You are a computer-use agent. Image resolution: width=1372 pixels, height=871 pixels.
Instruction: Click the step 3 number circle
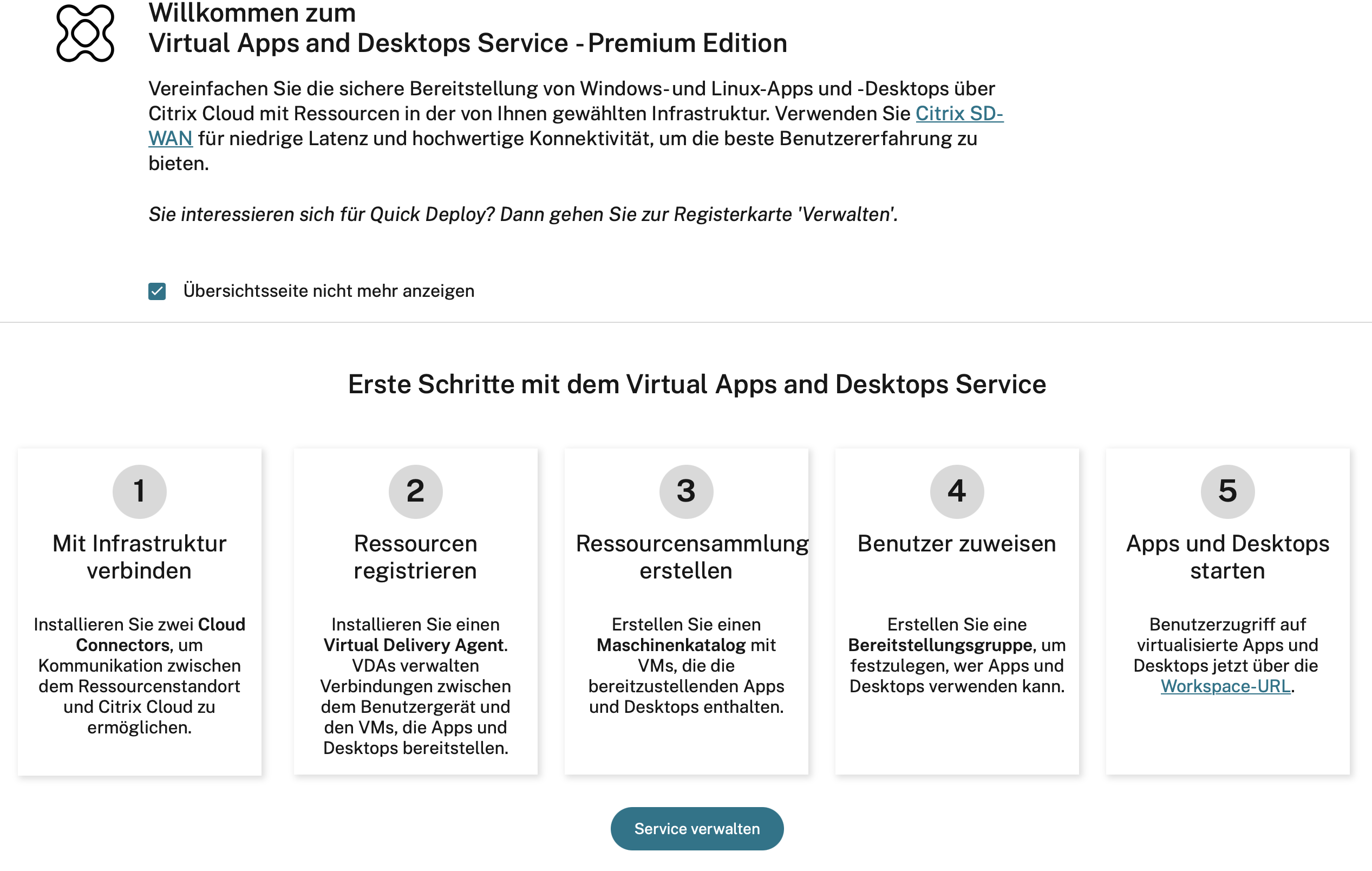pyautogui.click(x=686, y=491)
